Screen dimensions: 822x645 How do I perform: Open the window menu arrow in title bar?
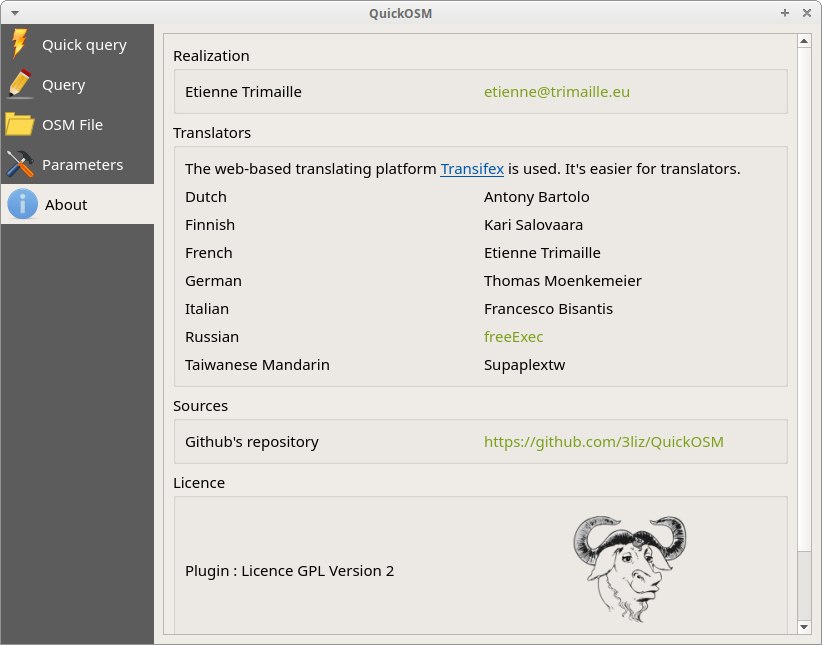15,13
